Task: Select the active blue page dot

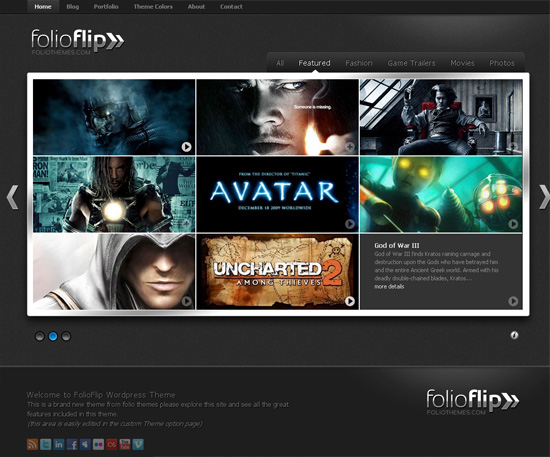Action: pos(53,336)
